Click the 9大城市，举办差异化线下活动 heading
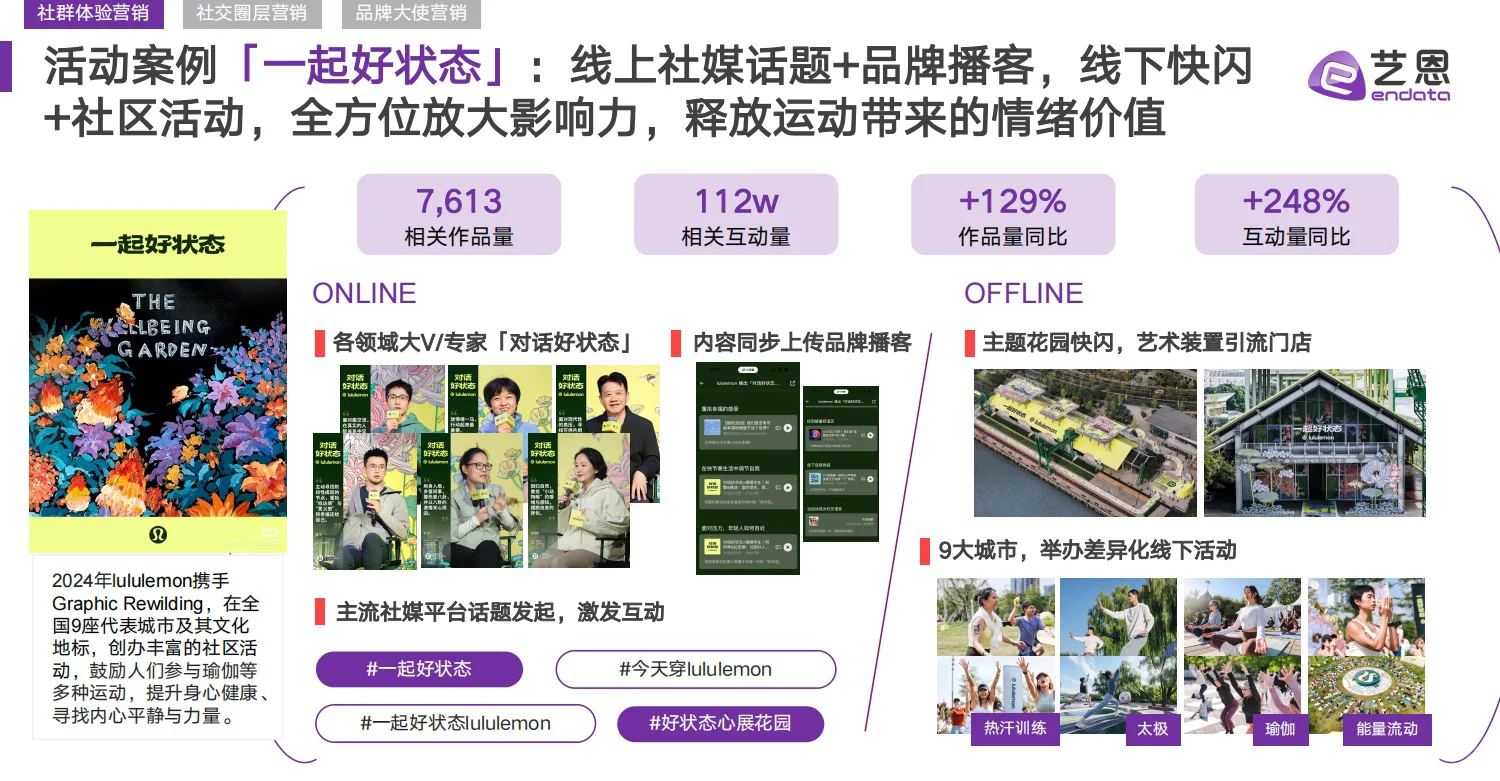 coord(1087,550)
